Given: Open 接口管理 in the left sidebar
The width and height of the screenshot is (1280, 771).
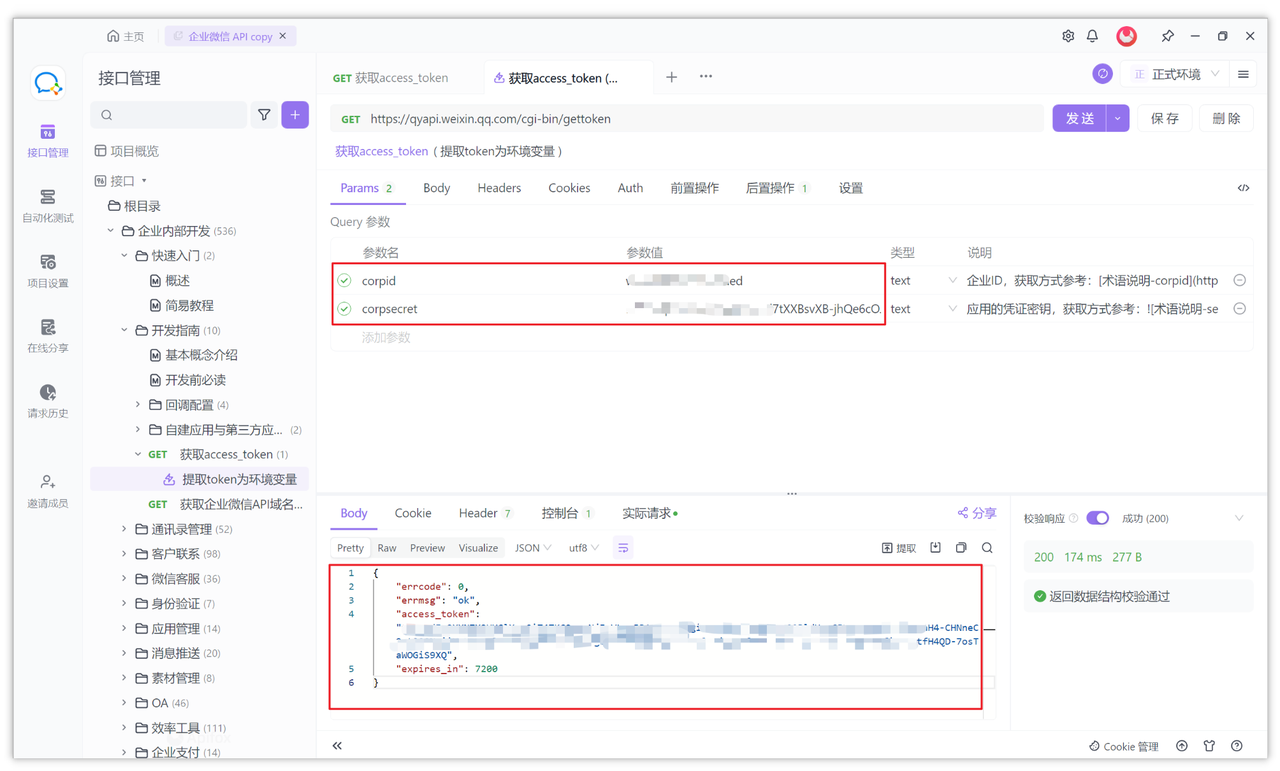Looking at the screenshot, I should tap(47, 141).
